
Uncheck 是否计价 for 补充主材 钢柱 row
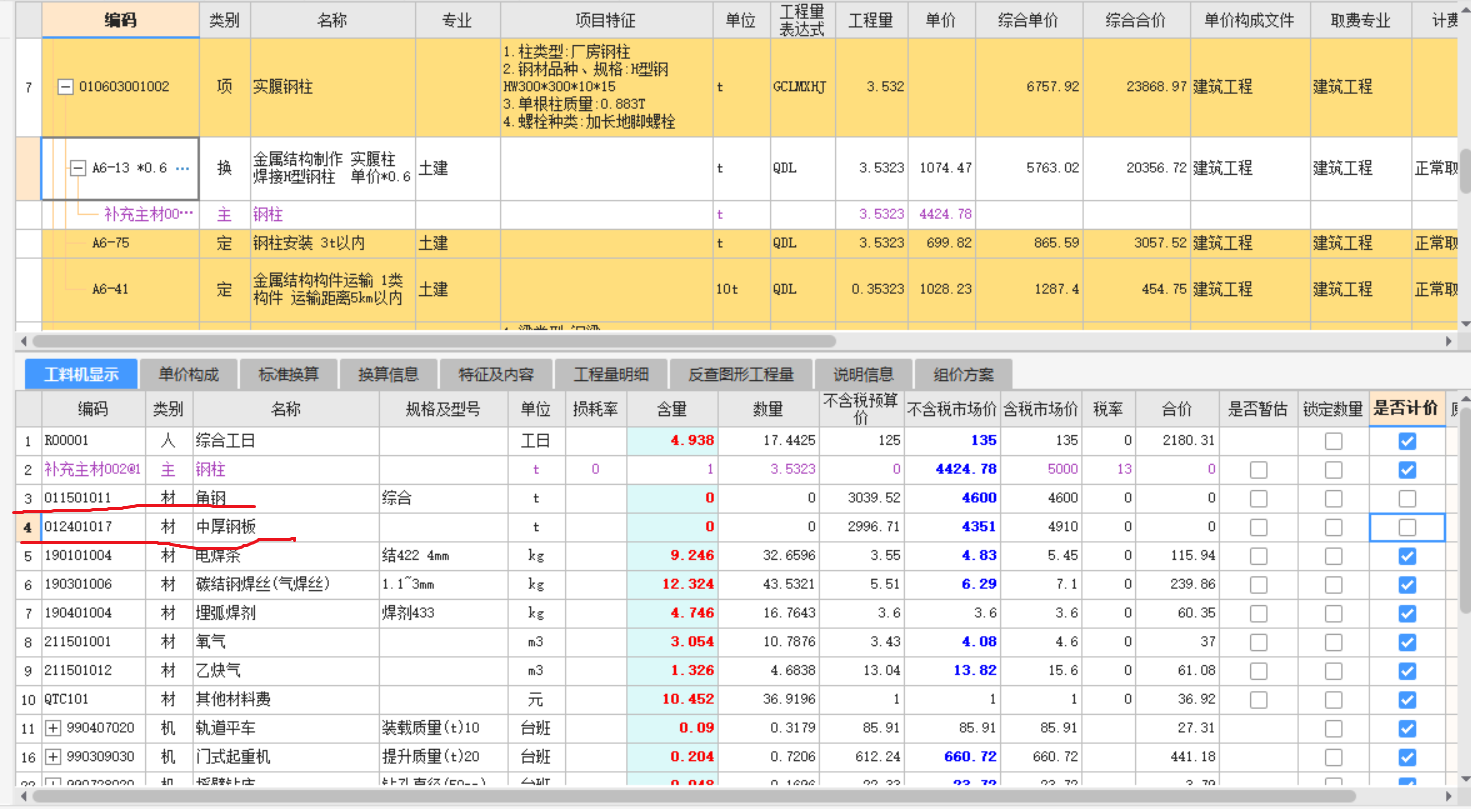(x=1407, y=470)
